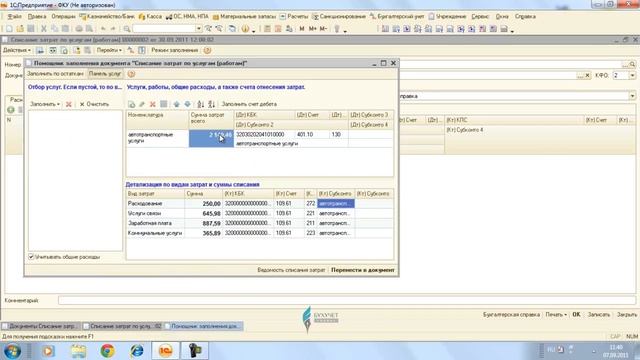640x360 pixels.
Task: Click Ведомость списания затрат button
Action: 291,270
